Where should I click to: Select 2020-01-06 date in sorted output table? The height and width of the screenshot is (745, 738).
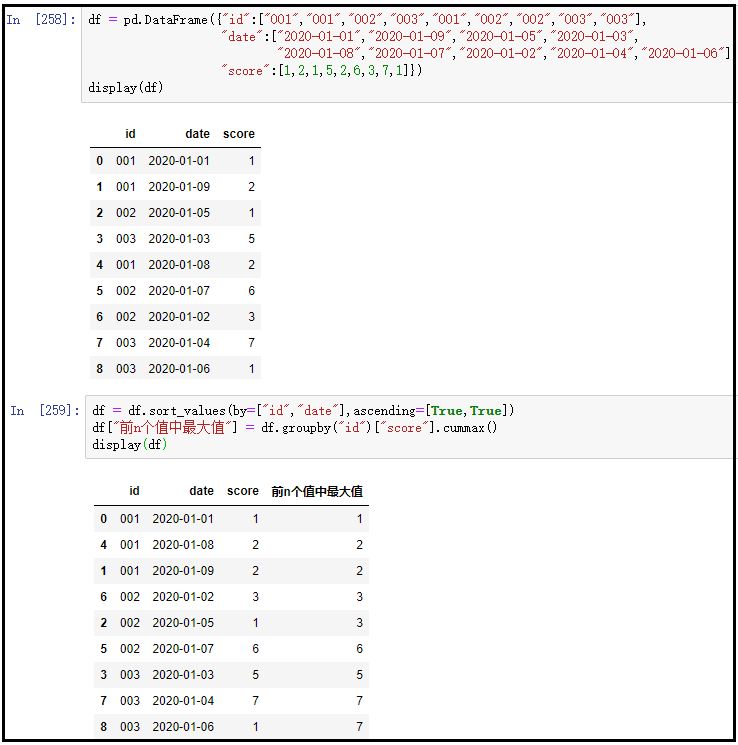[183, 726]
